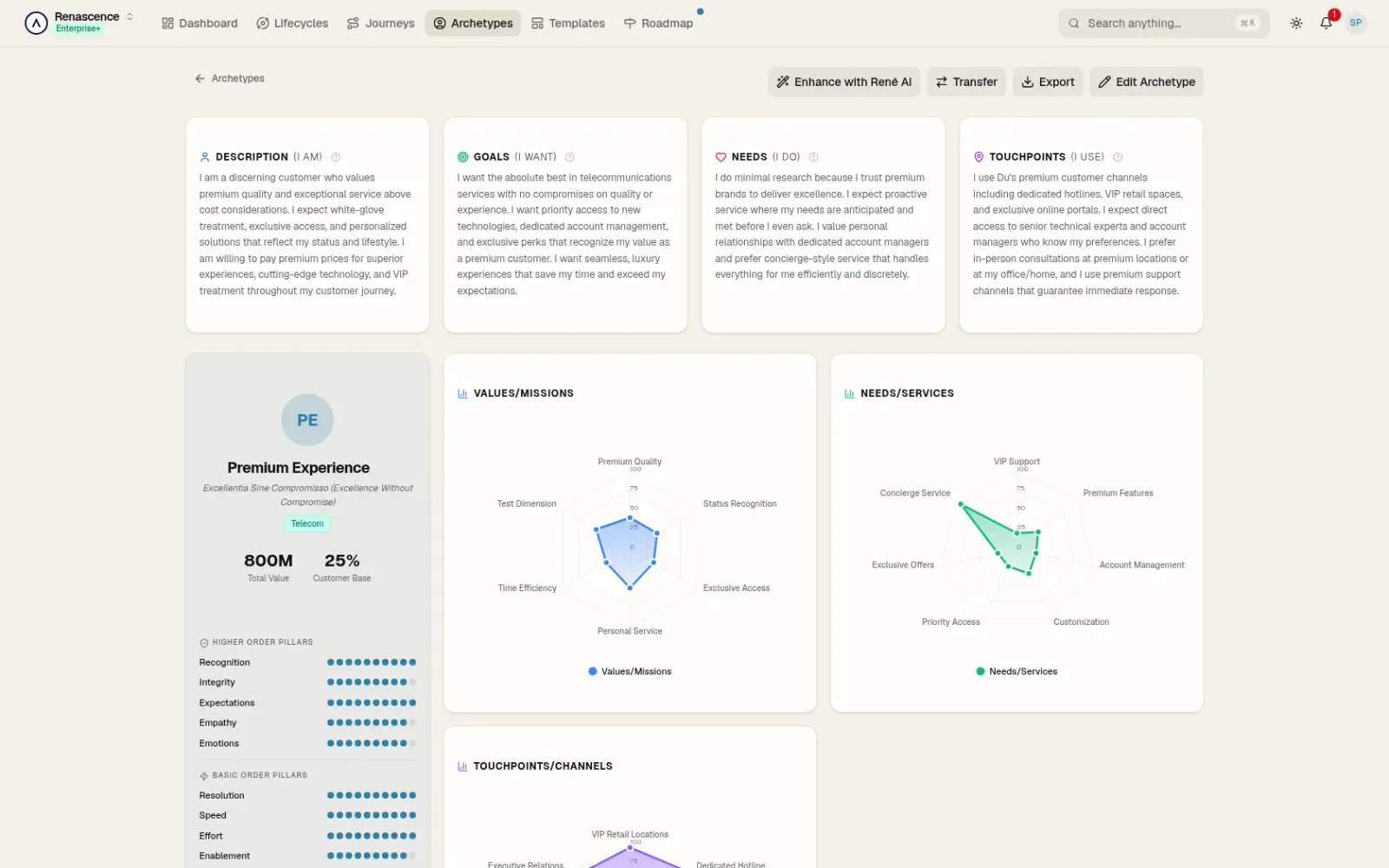Go to the Lifecycles tab
This screenshot has width=1389, height=868.
293,23
